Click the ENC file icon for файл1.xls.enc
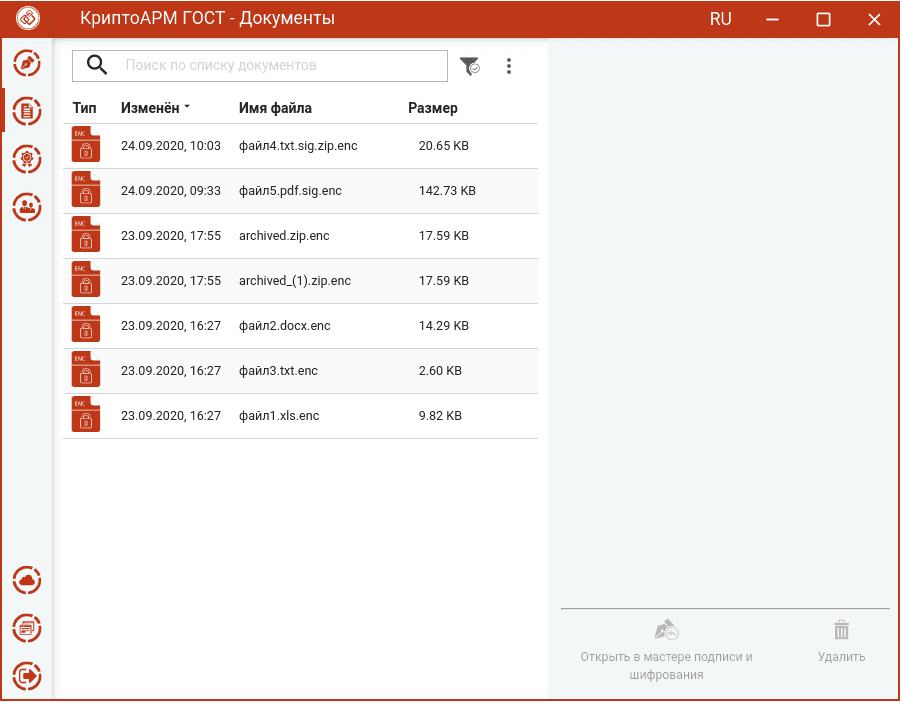The height and width of the screenshot is (702, 902). coord(86,414)
